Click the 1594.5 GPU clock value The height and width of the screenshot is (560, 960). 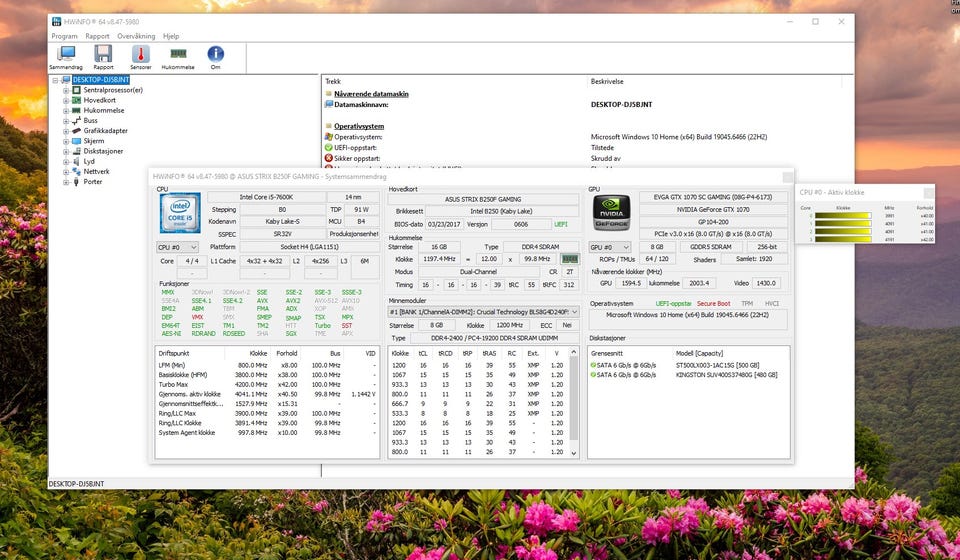tap(629, 283)
